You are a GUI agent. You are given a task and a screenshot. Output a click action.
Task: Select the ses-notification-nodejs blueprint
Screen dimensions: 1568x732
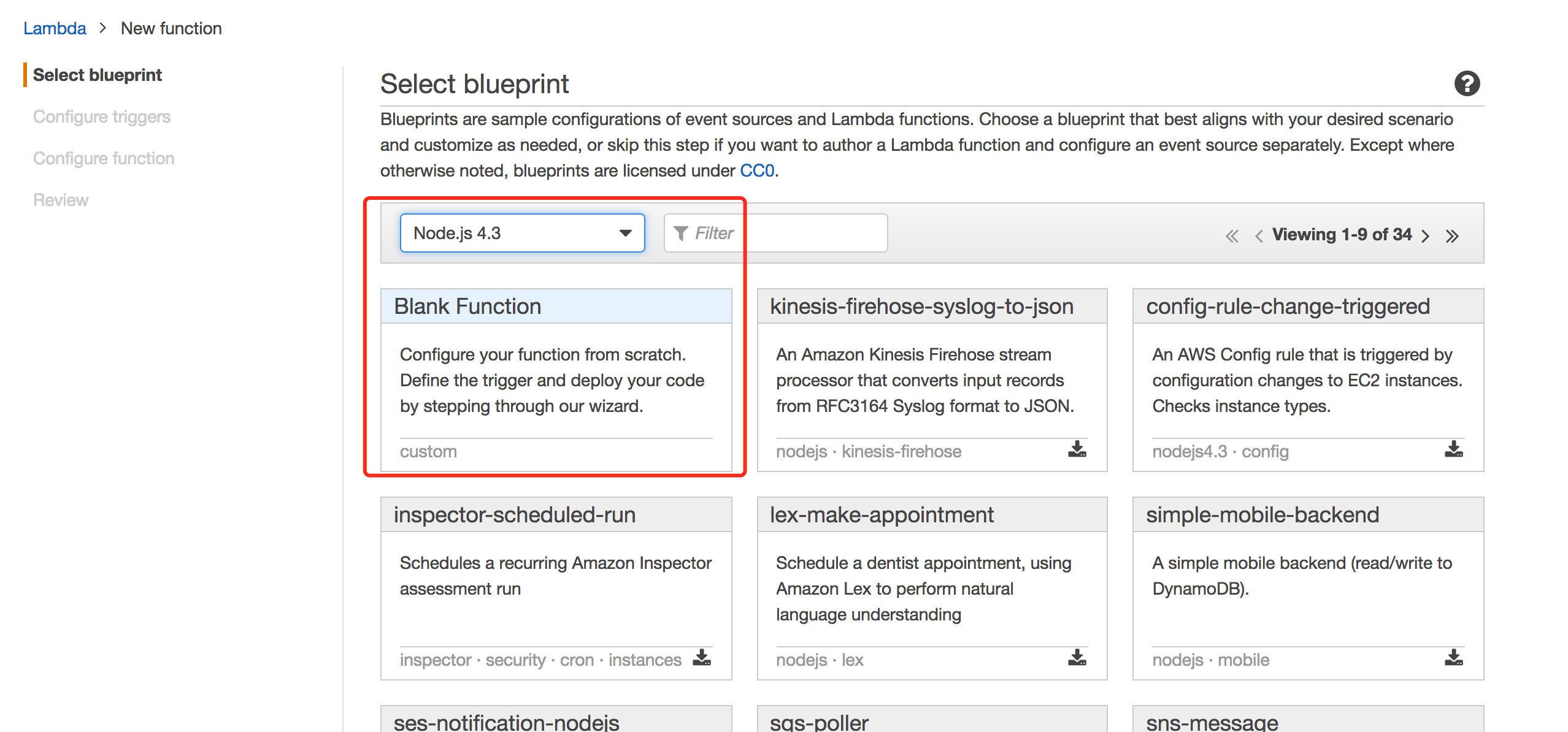click(x=556, y=719)
